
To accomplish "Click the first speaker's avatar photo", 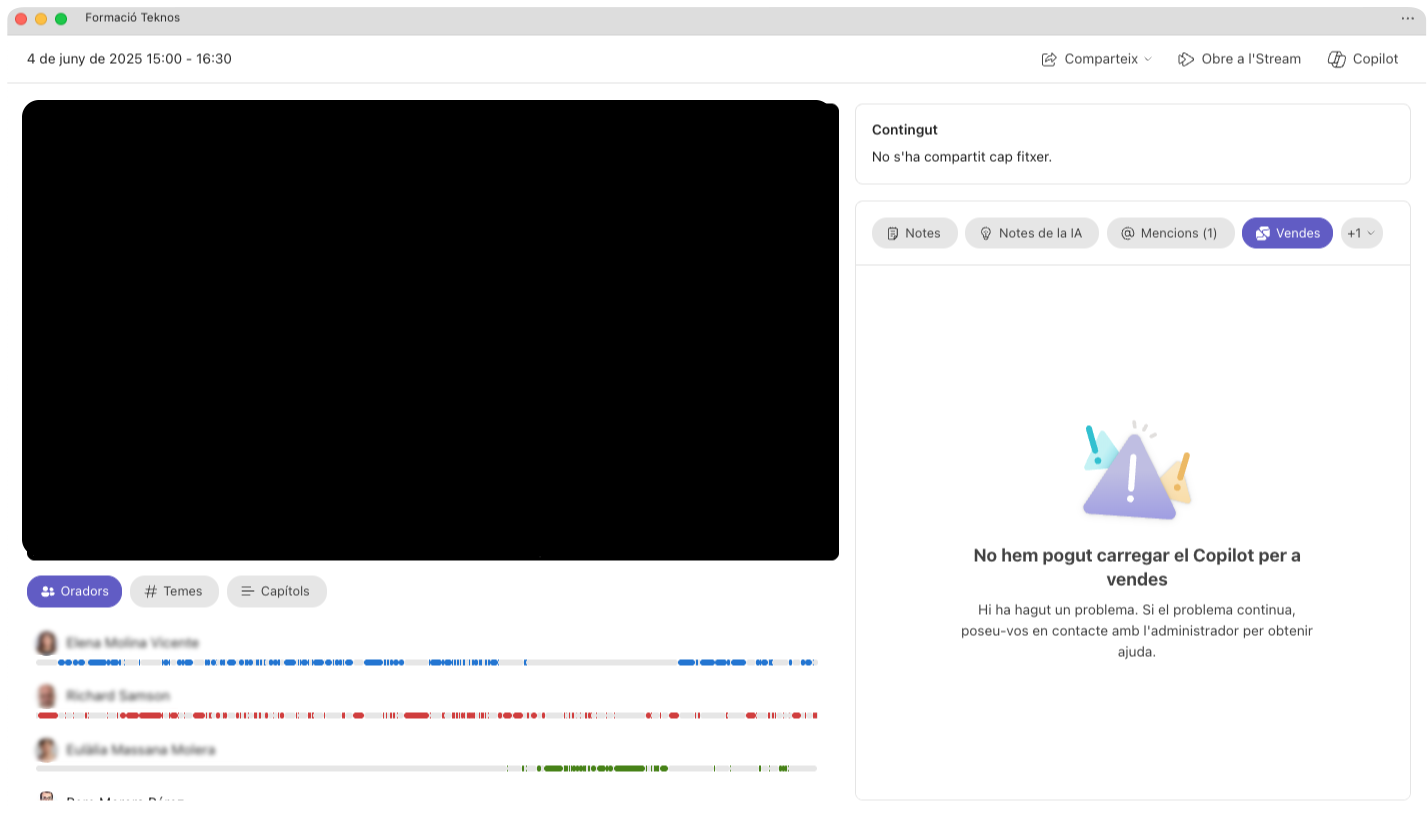I will pyautogui.click(x=46, y=643).
